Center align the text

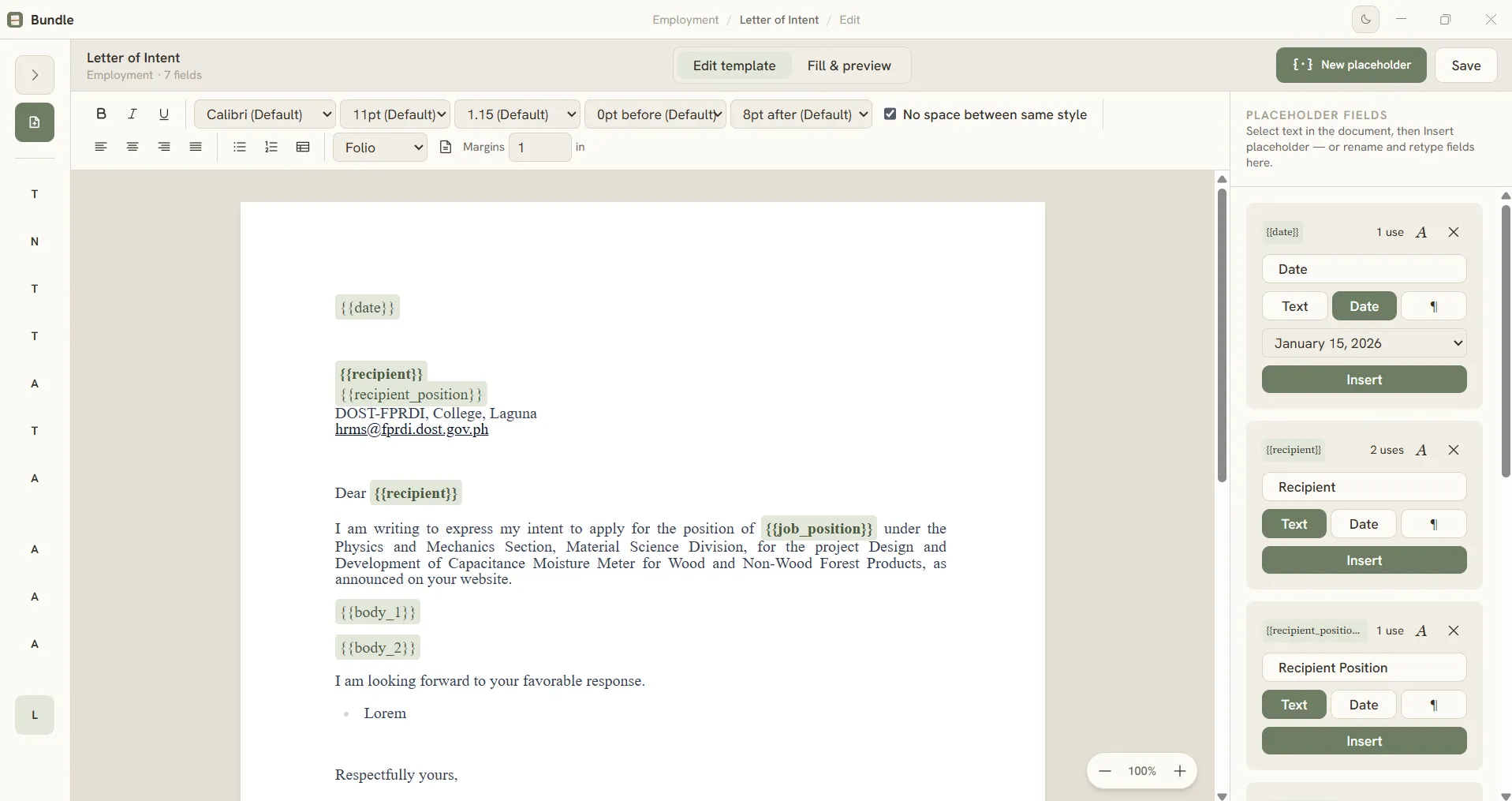coord(133,147)
